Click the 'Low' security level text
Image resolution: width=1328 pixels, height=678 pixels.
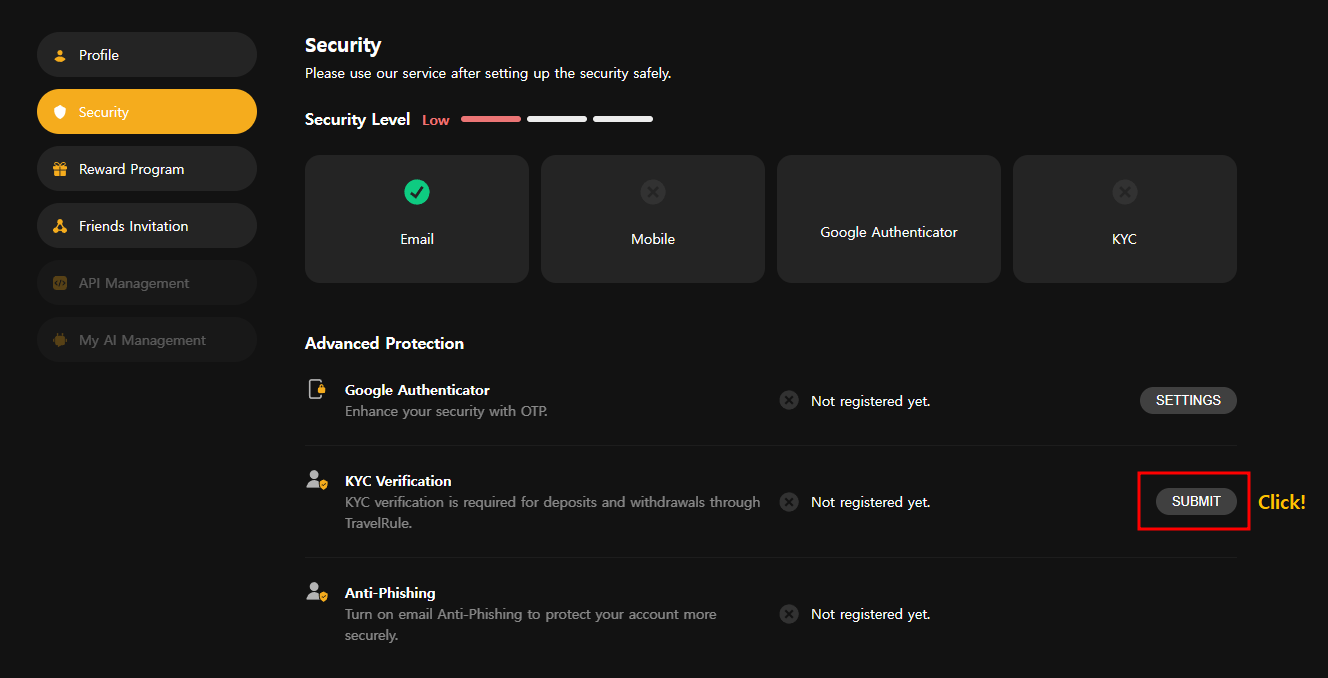436,120
